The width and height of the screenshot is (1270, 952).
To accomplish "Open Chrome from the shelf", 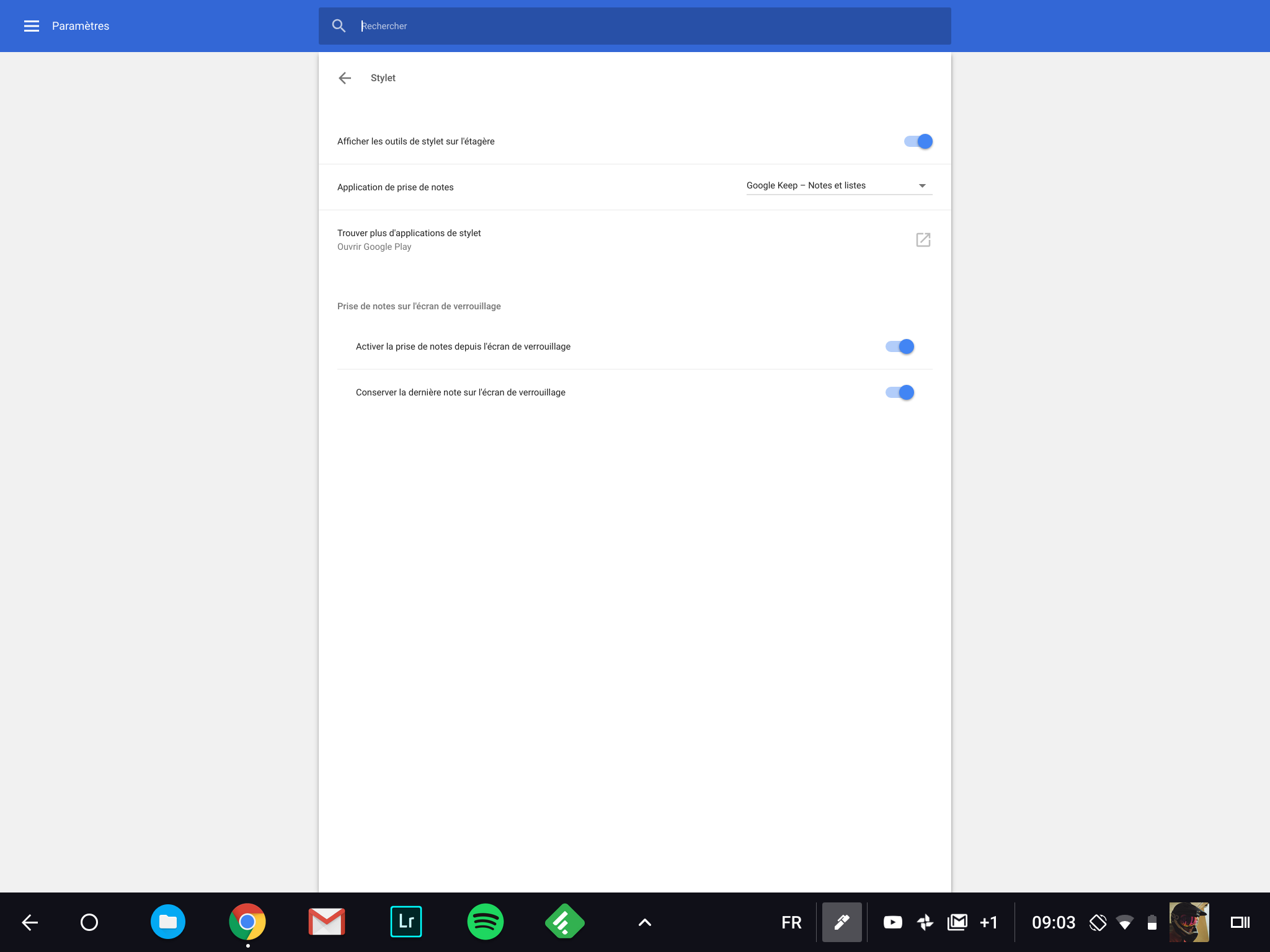I will (247, 922).
